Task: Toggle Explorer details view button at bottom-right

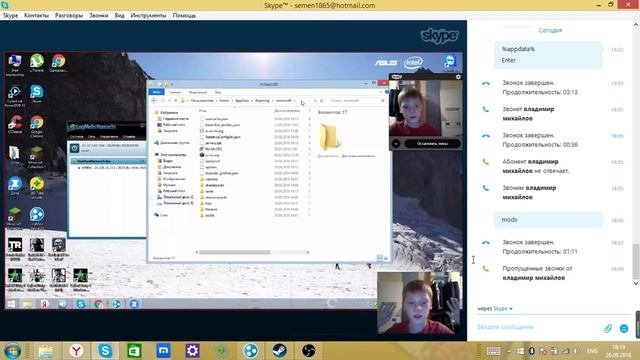Action: coord(379,258)
